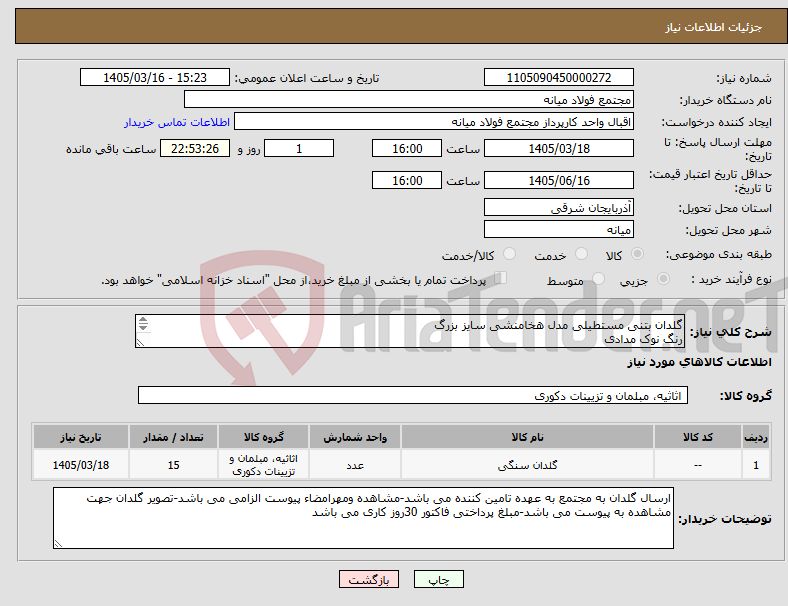788x606 pixels.
Task: Click the remaining time field 22:53:26
Action: (x=195, y=149)
